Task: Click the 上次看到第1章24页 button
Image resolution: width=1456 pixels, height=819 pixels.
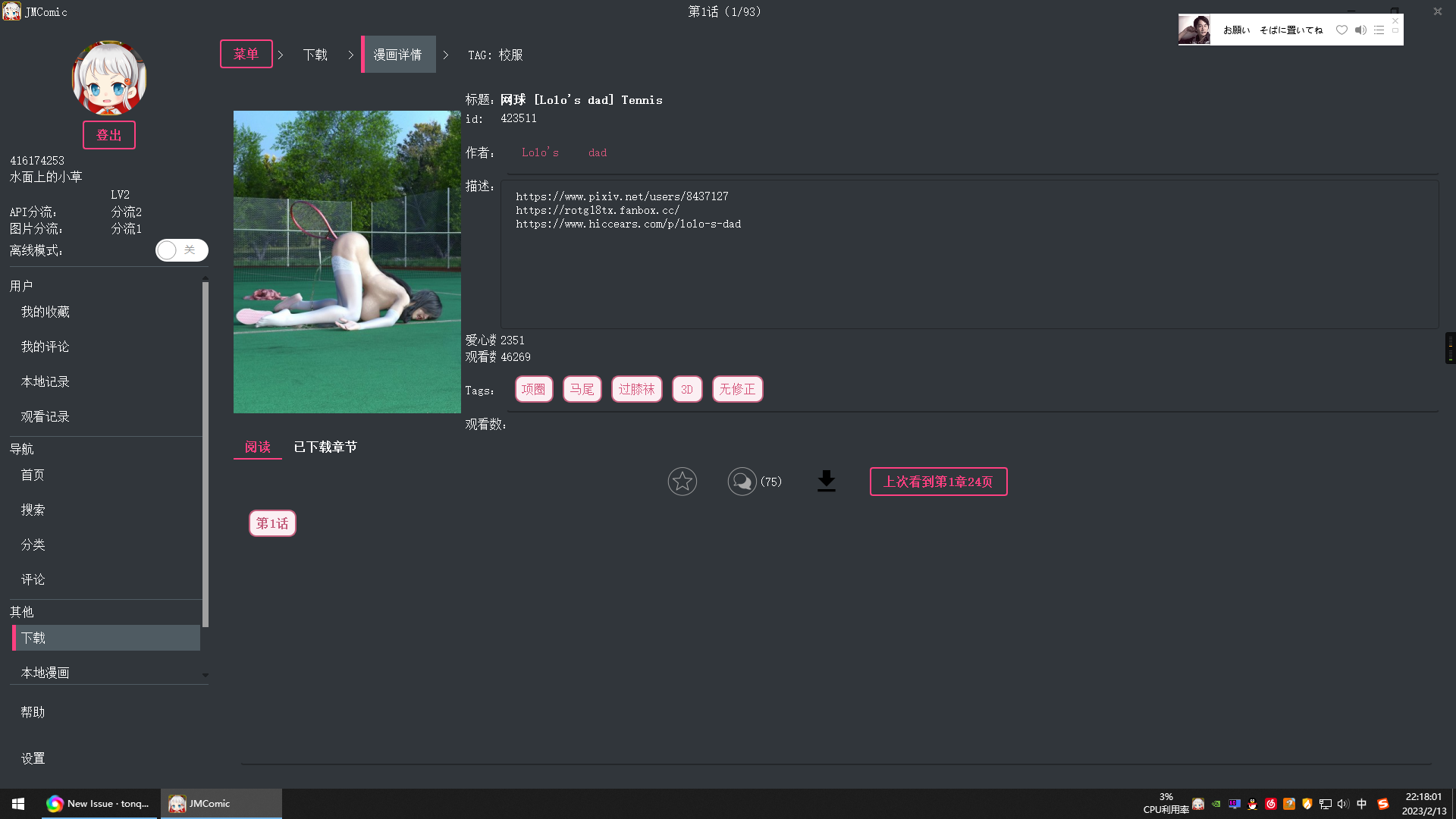Action: [x=938, y=482]
